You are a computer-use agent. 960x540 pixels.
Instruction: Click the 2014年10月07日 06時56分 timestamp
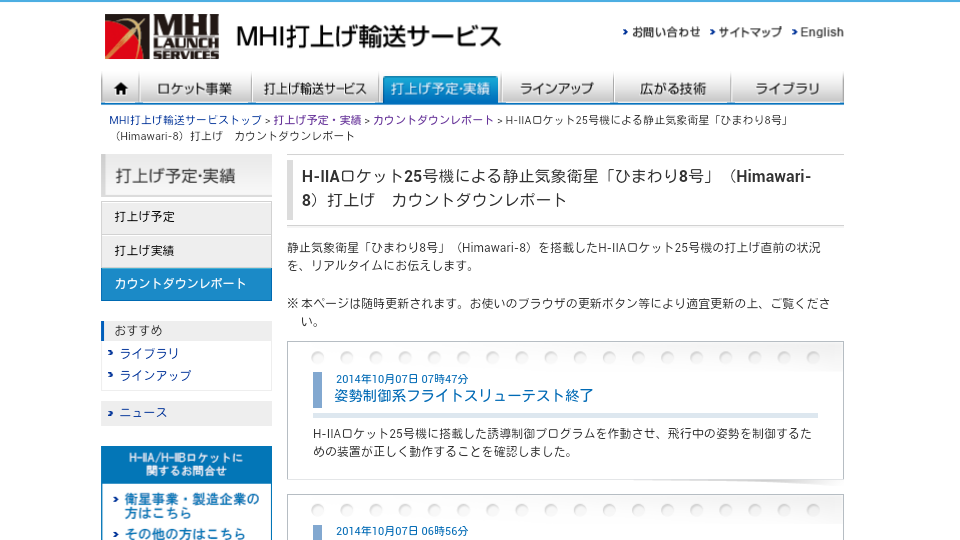(402, 531)
